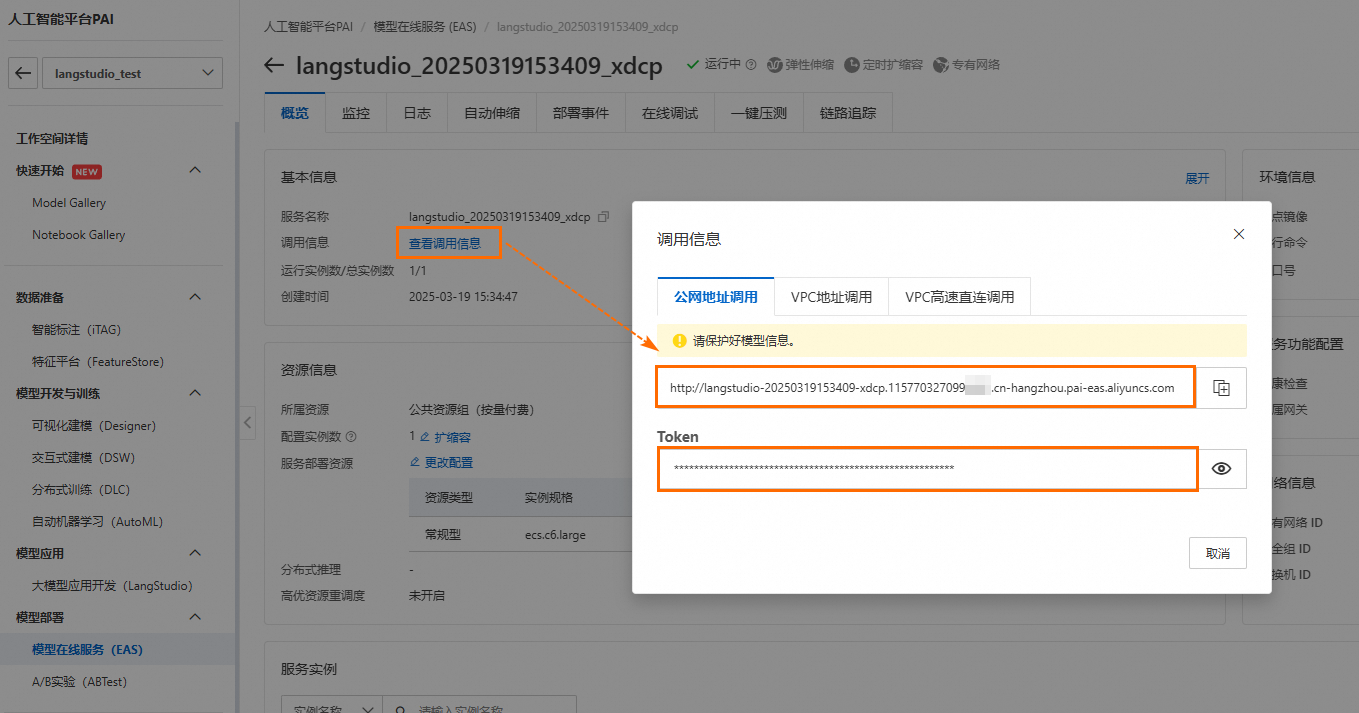Click the ecs.c6.large instance spec cell
Viewport: 1359px width, 713px height.
tap(555, 535)
